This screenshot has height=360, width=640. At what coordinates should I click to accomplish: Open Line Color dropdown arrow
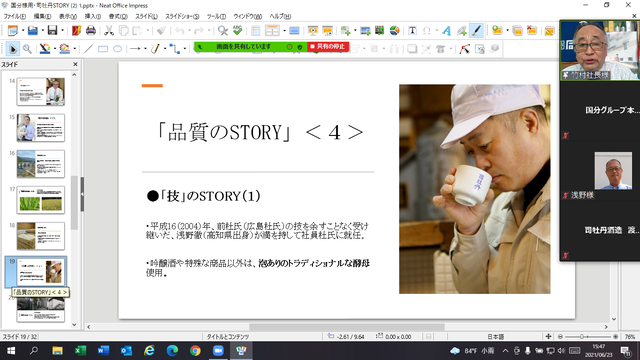click(x=55, y=49)
